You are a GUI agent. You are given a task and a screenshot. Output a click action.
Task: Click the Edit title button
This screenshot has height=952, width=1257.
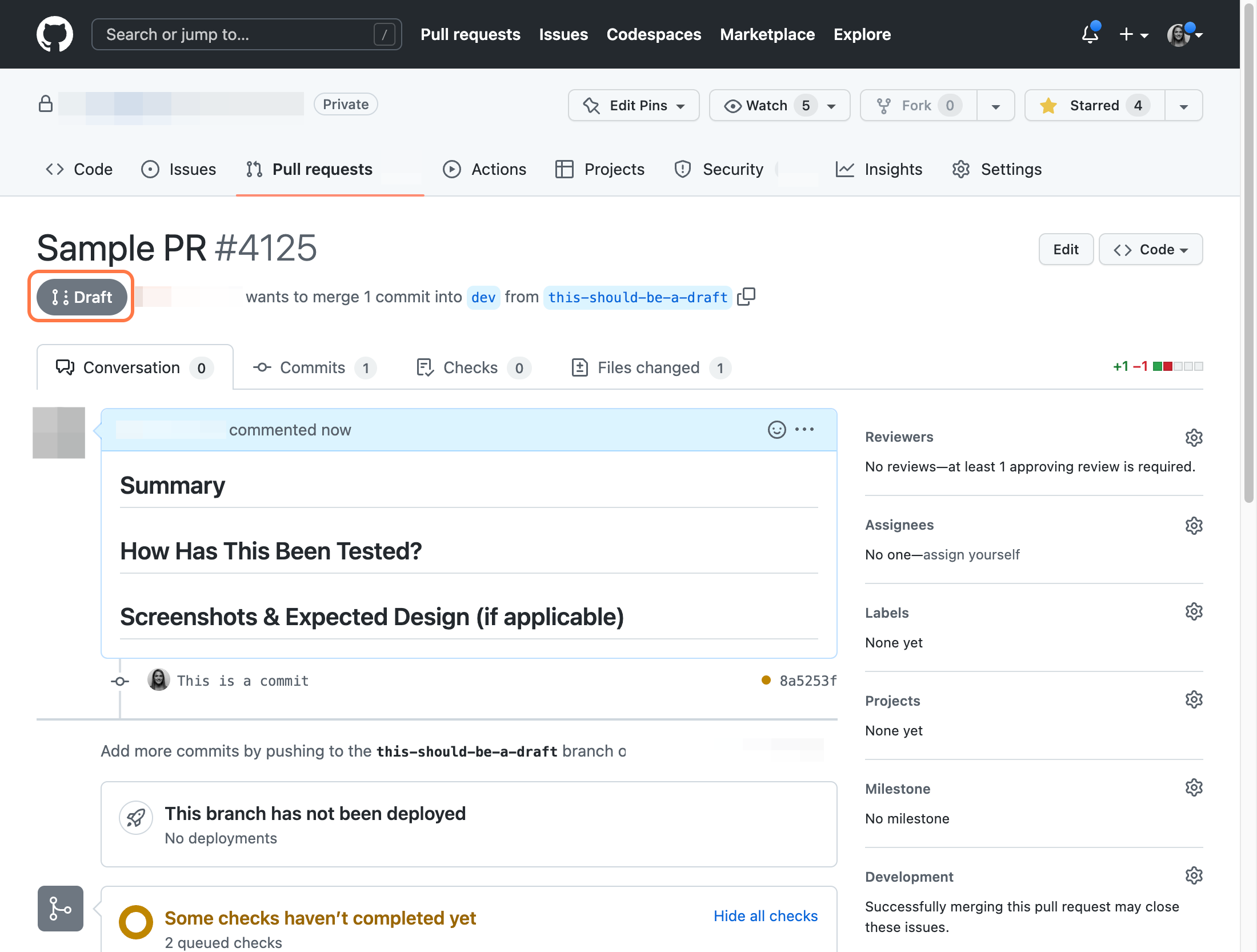pos(1066,250)
